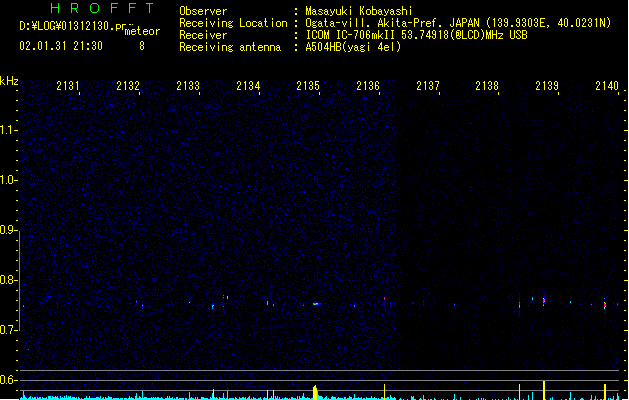Click the bright meteor echo near 2135

(x=316, y=304)
